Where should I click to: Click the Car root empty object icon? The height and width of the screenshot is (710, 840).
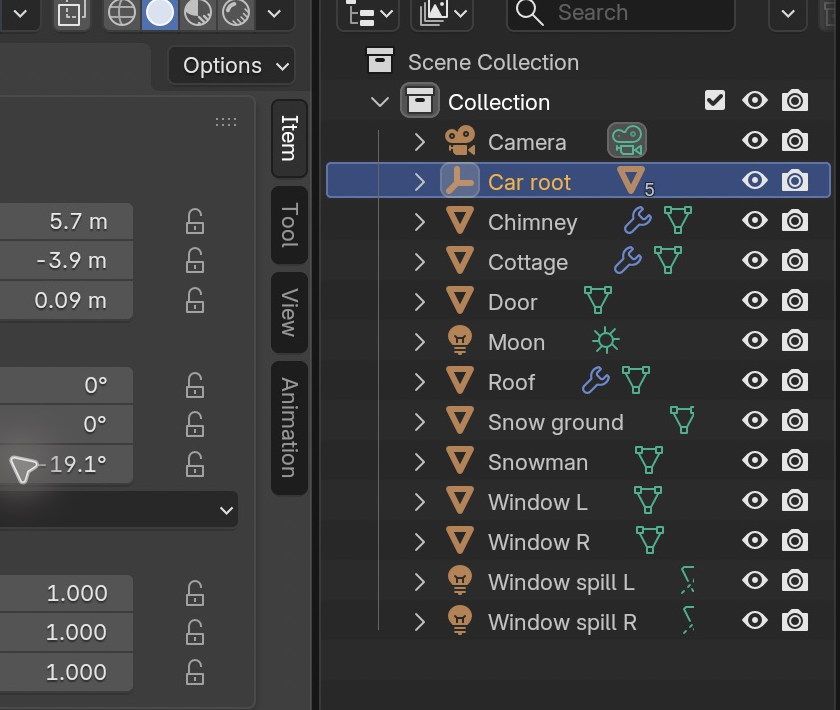[460, 181]
